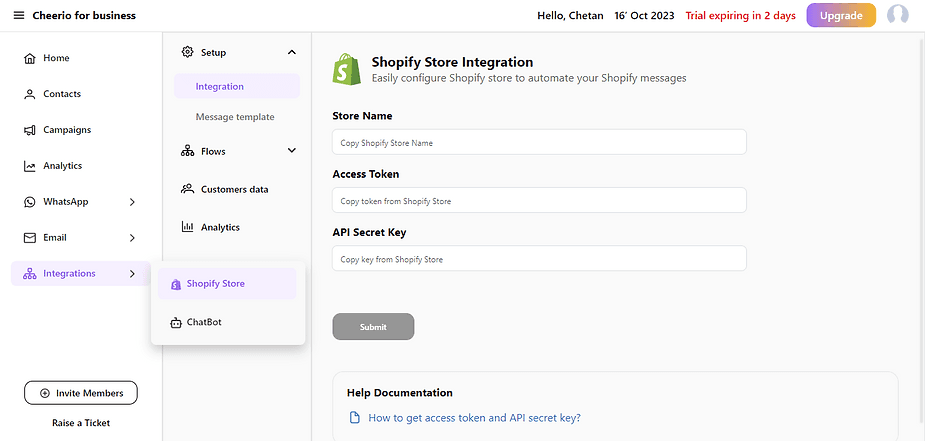Click the document icon in Help Documentation
This screenshot has width=925, height=441.
click(355, 418)
